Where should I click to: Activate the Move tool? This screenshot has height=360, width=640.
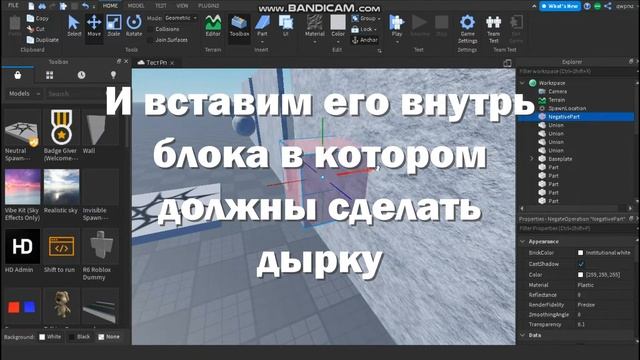click(x=94, y=26)
